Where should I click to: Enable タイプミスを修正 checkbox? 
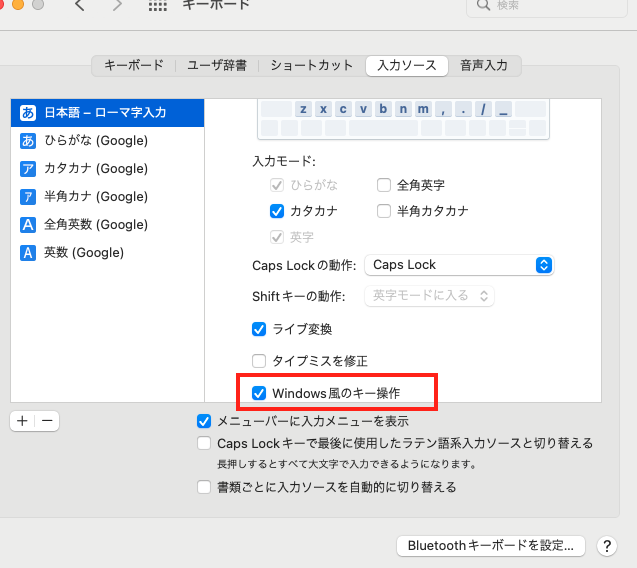[x=259, y=361]
